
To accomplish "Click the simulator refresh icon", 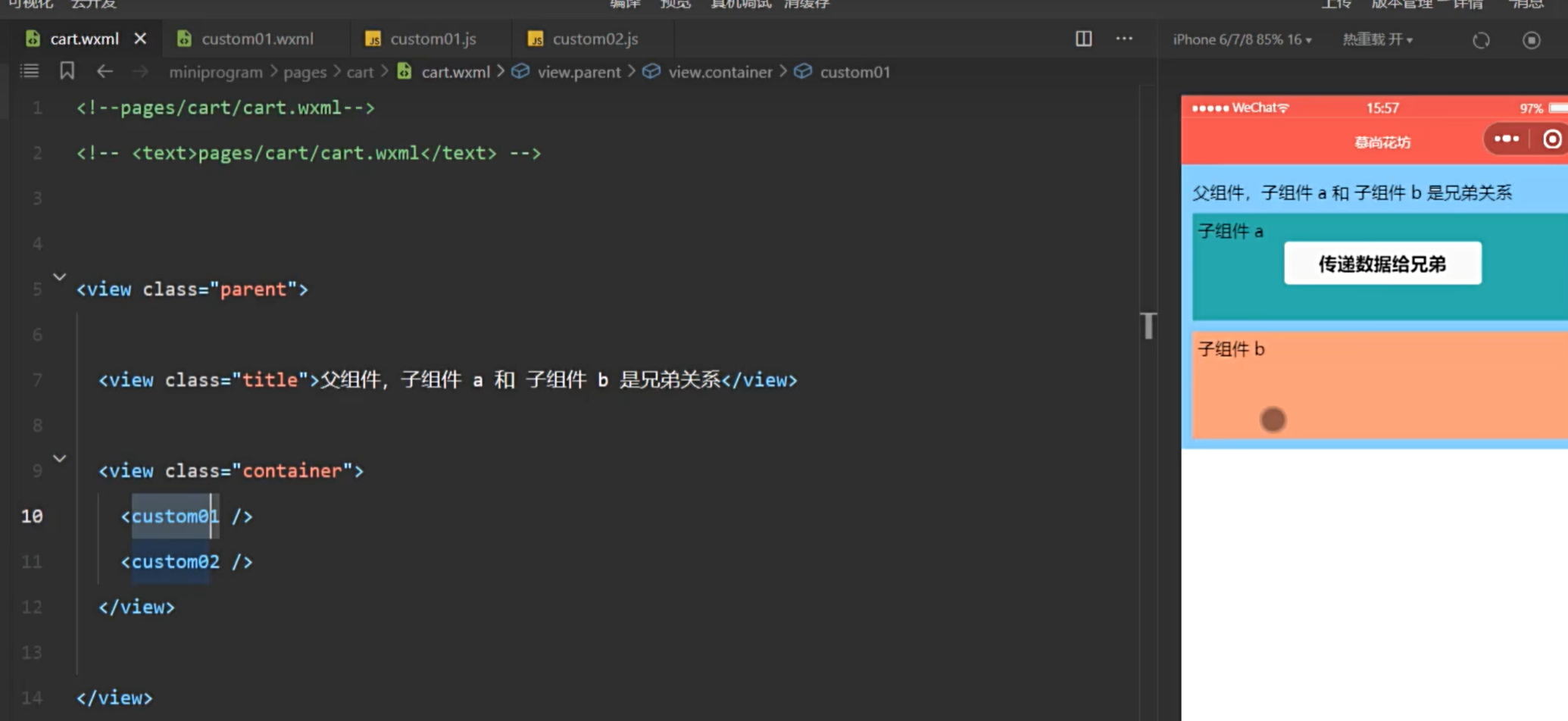I will (x=1481, y=40).
